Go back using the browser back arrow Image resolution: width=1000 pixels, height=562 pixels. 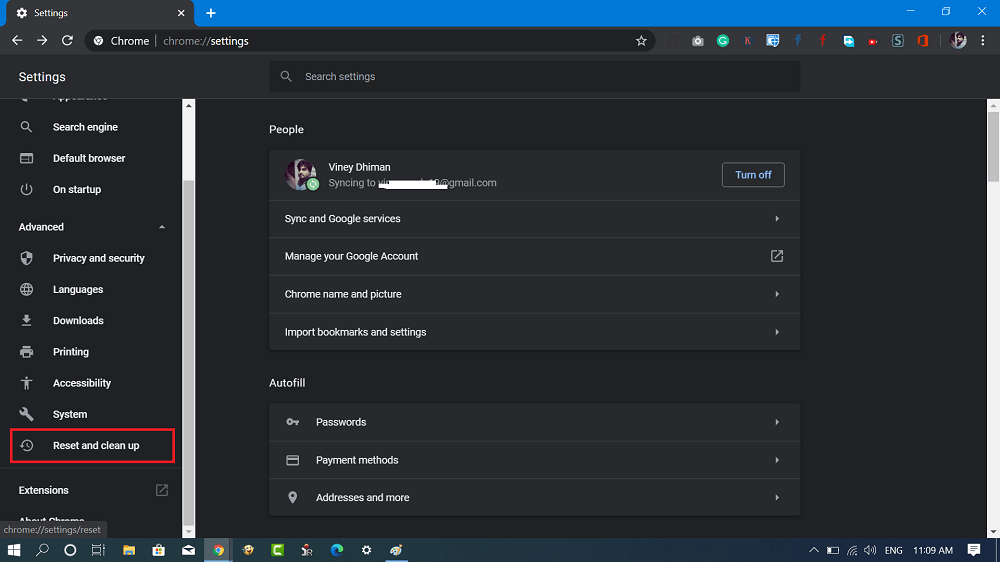[x=17, y=41]
